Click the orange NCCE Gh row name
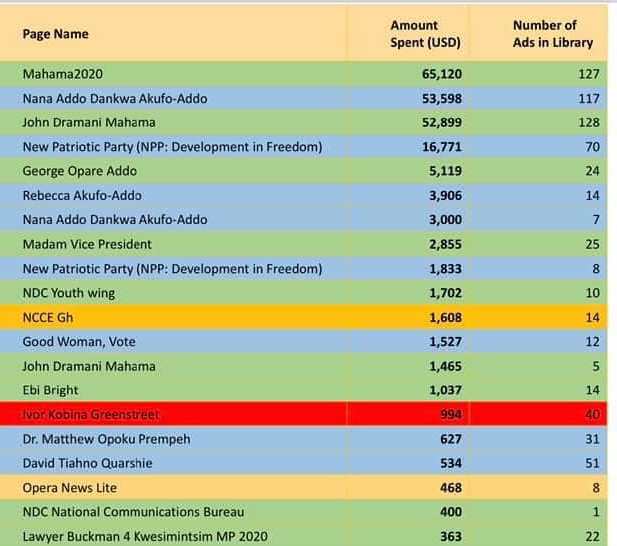Viewport: 617px width, 546px height. tap(50, 317)
